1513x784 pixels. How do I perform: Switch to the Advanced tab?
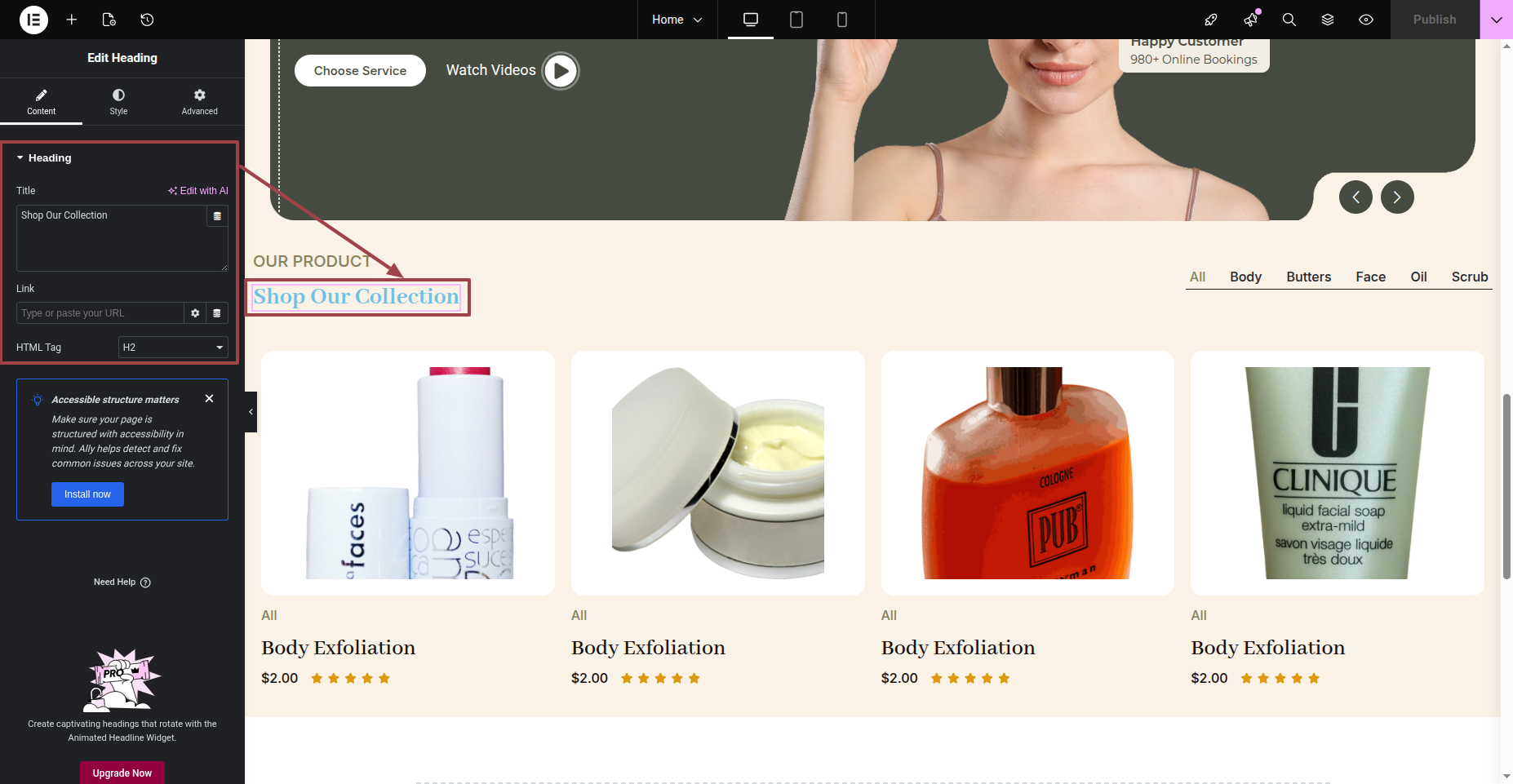pyautogui.click(x=200, y=102)
